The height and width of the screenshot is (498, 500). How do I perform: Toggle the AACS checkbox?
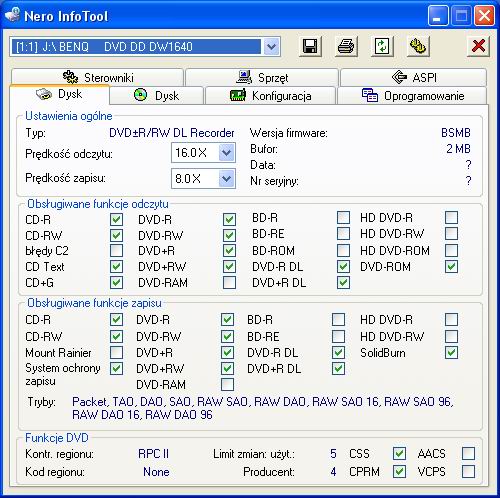tap(468, 453)
